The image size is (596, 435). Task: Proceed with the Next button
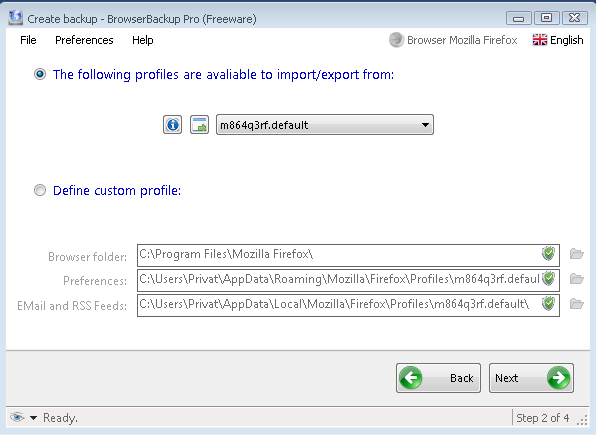531,378
